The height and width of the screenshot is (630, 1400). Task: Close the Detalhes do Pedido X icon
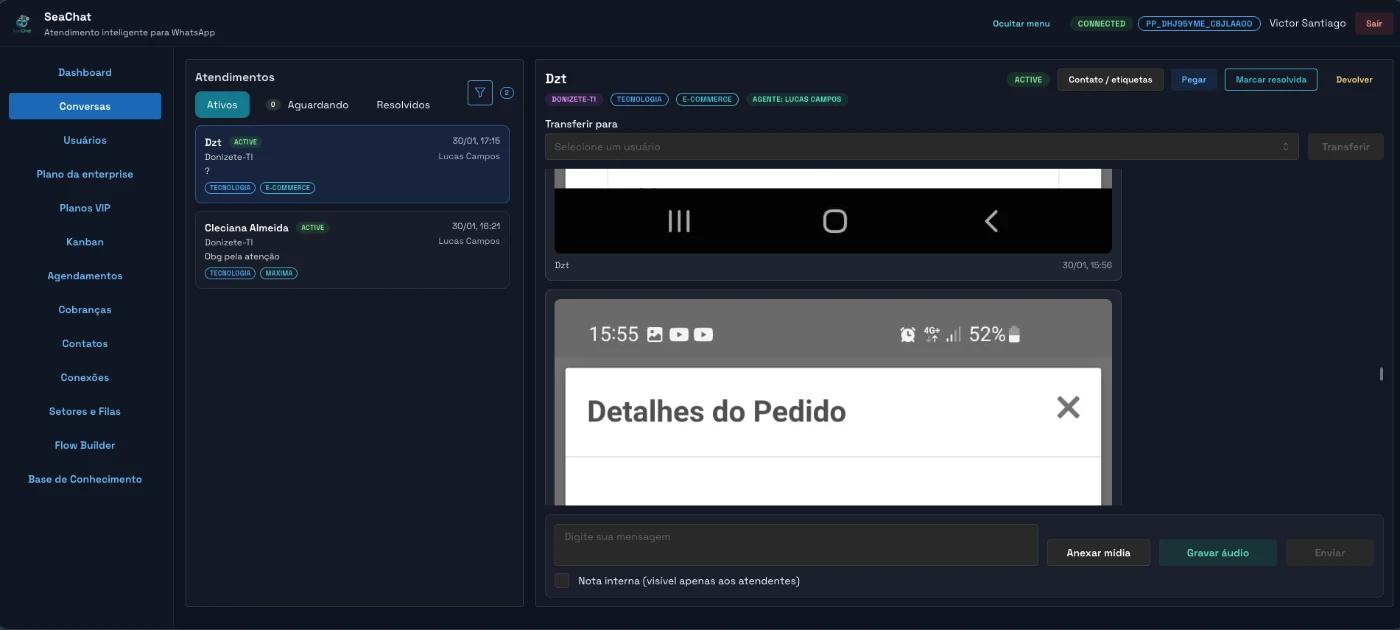[1068, 407]
